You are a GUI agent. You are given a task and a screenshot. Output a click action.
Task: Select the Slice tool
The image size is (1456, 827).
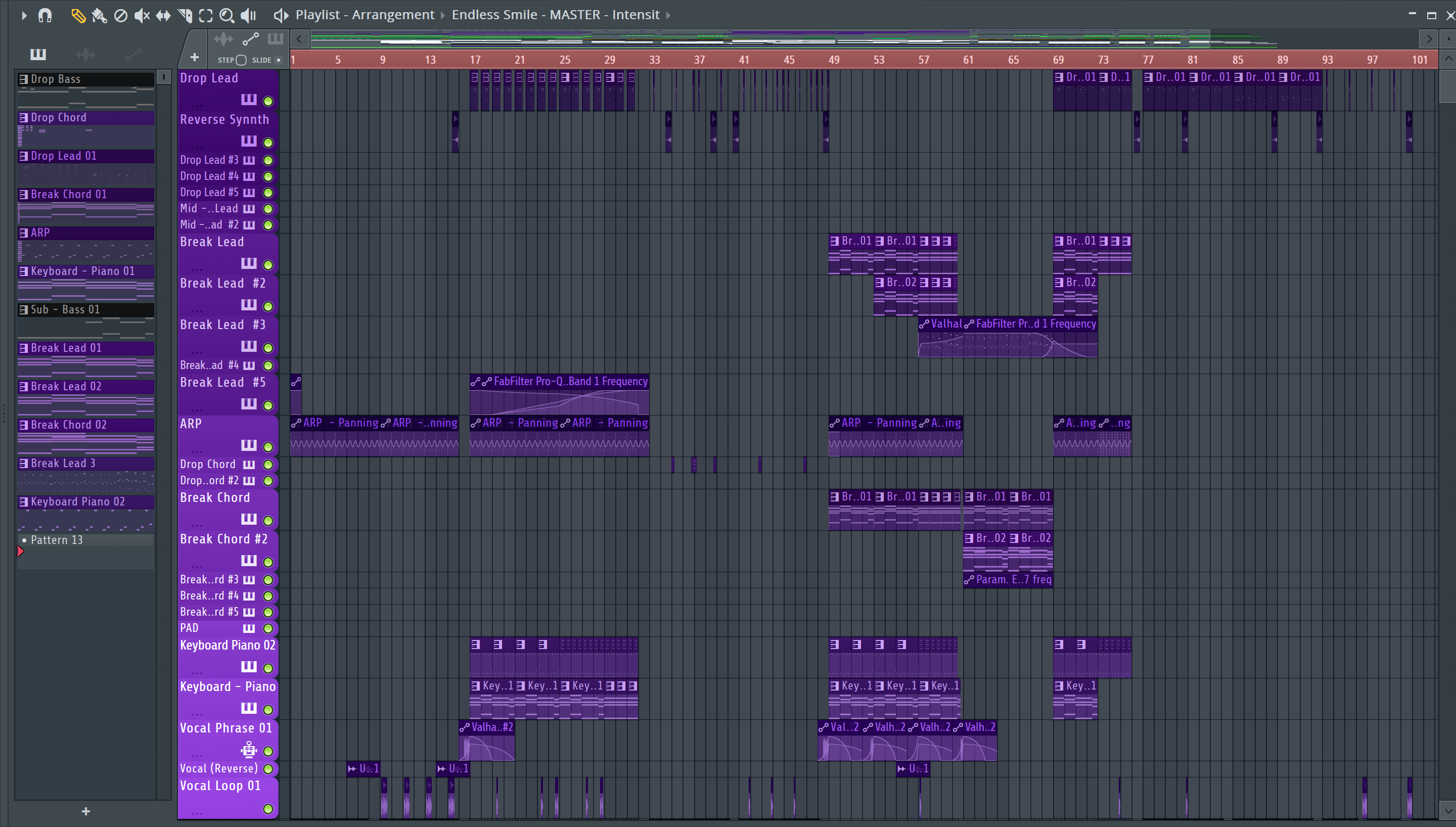185,15
